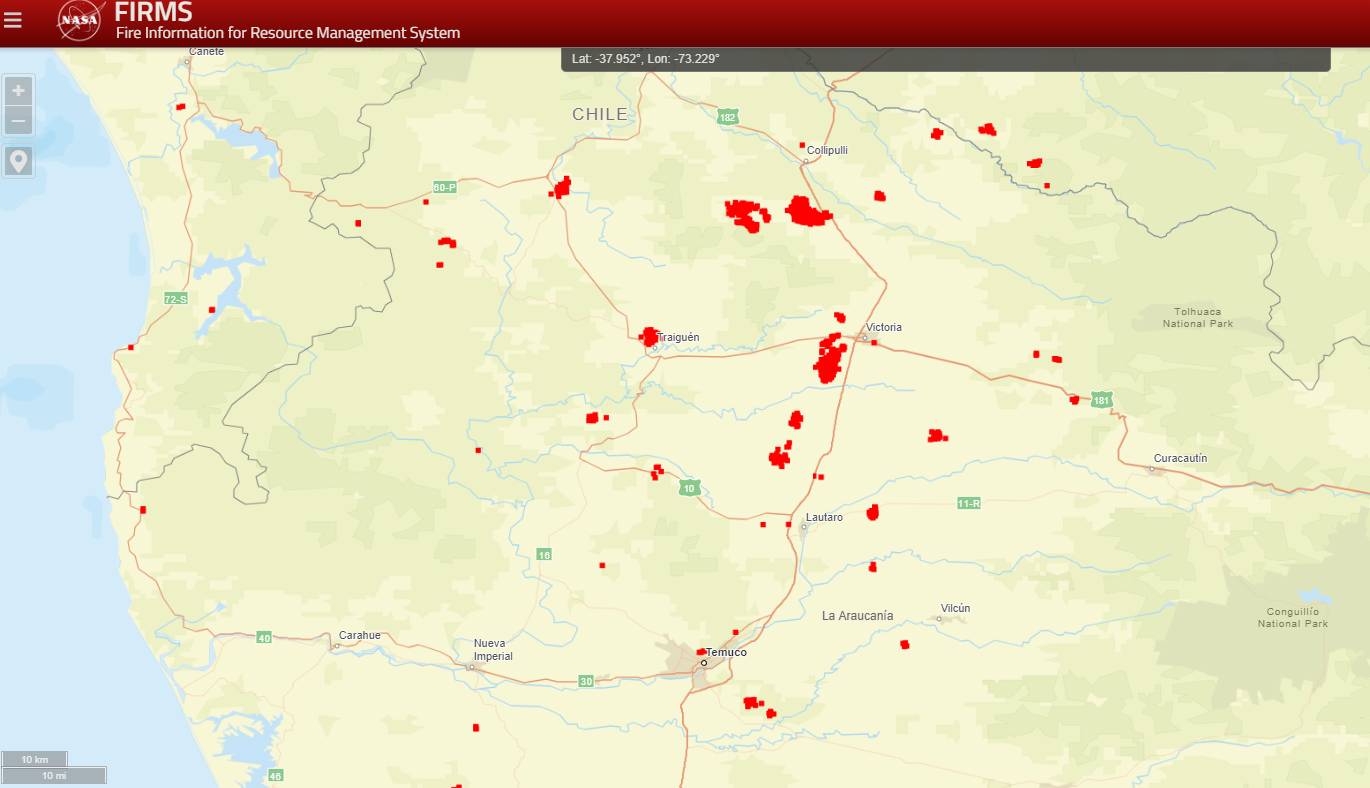Click the FIRMS title text

tap(153, 13)
